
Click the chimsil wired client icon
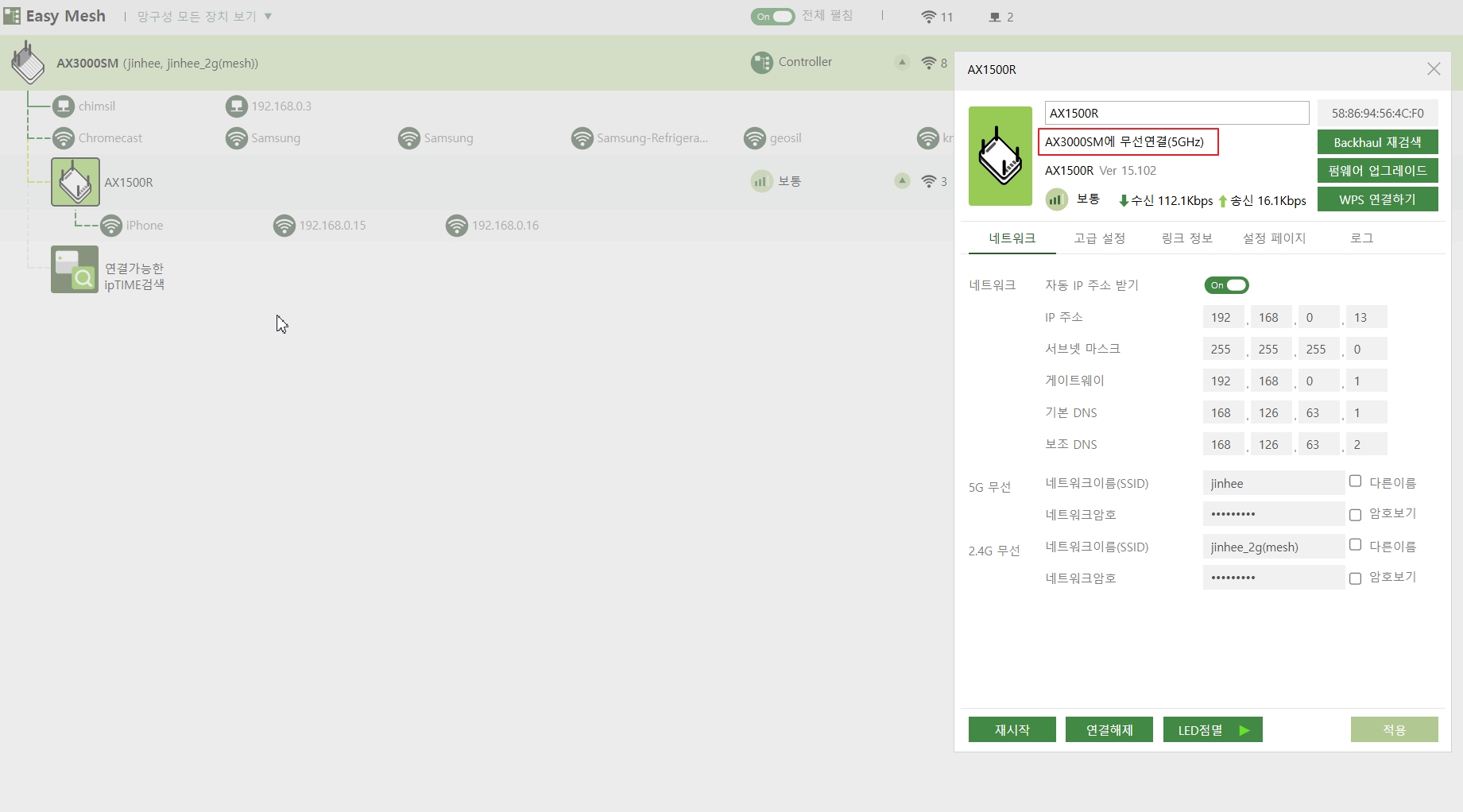tap(64, 106)
